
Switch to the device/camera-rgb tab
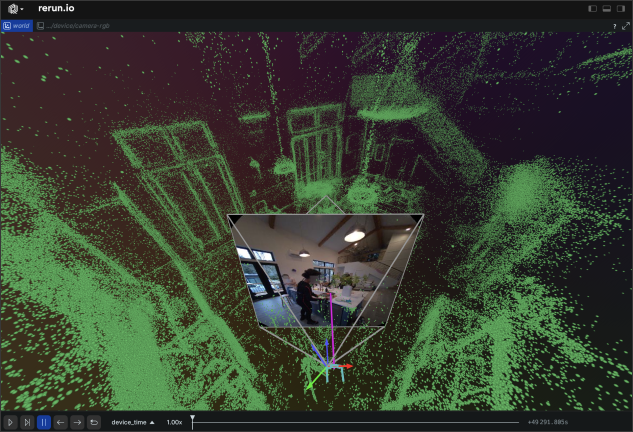(77, 25)
